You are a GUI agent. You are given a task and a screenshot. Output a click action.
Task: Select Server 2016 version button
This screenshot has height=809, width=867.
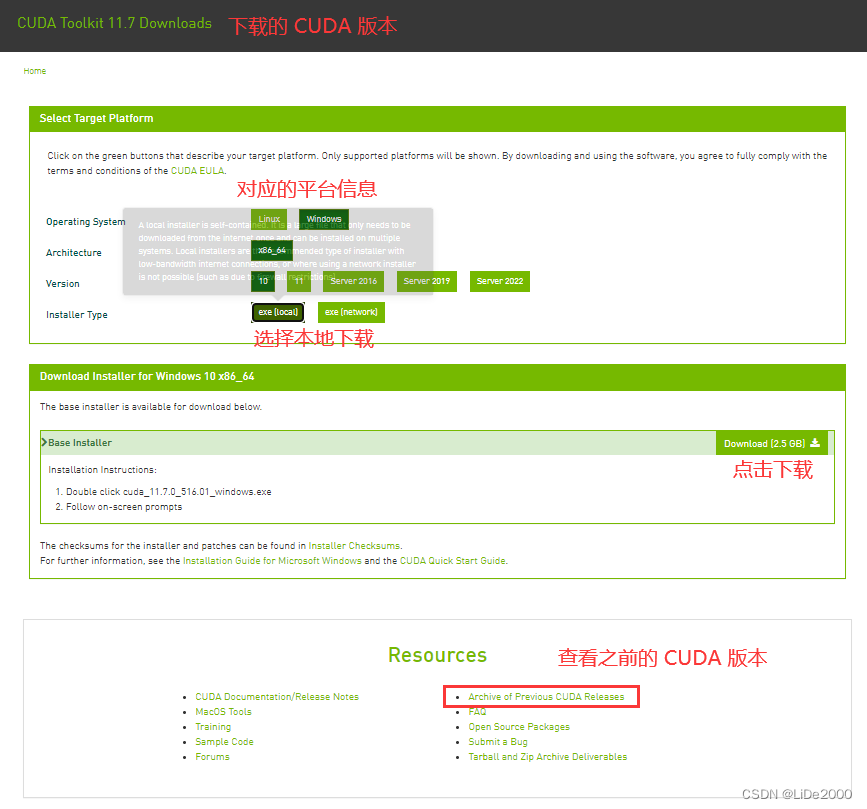click(x=353, y=281)
